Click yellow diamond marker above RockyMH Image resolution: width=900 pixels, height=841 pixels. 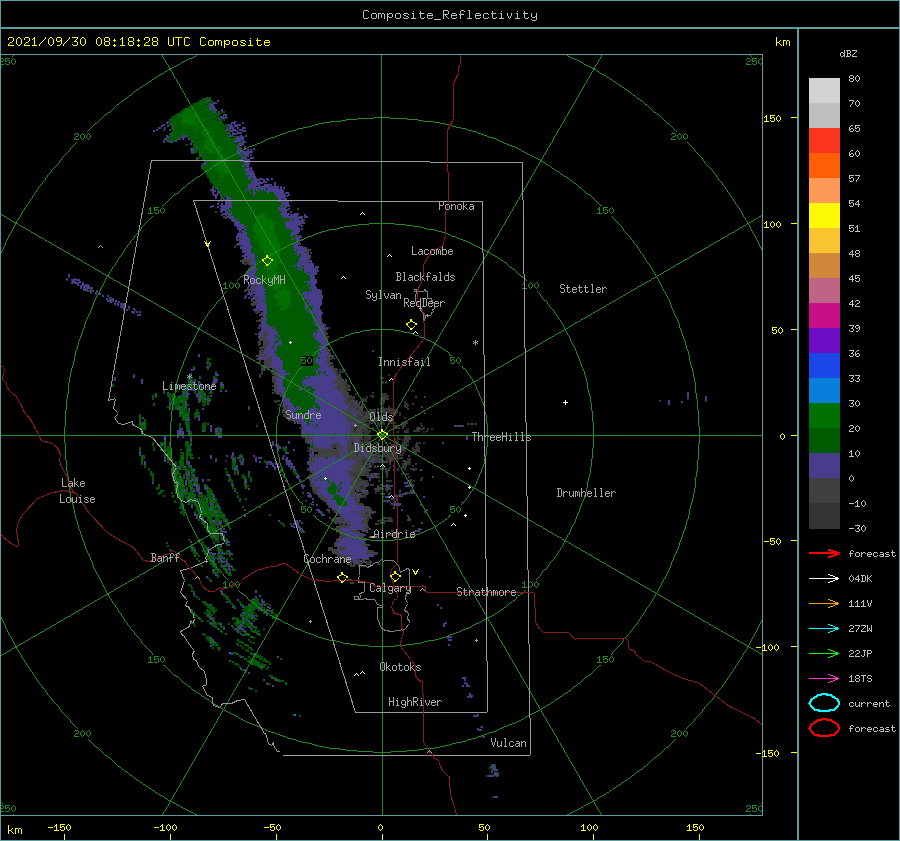click(x=267, y=261)
